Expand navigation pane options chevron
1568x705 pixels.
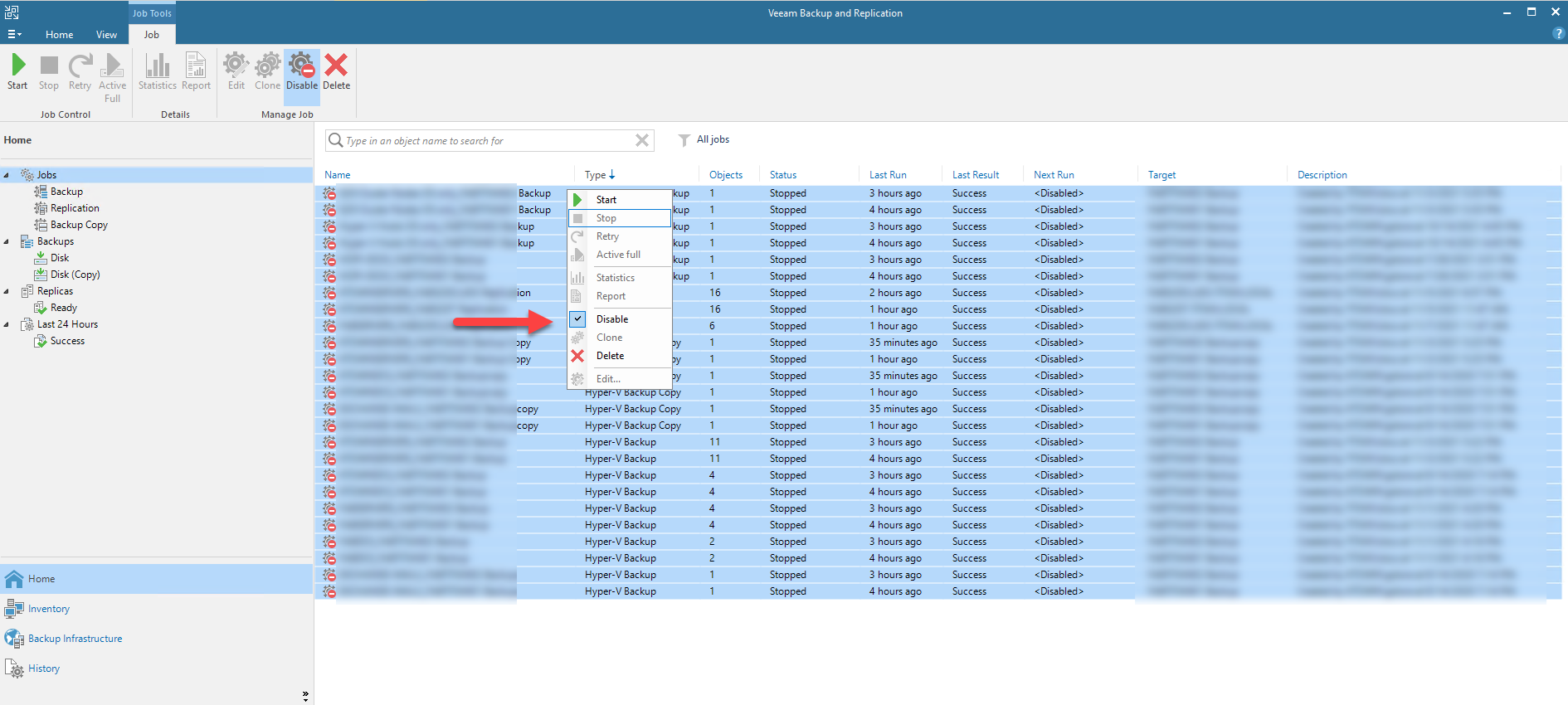pyautogui.click(x=305, y=696)
